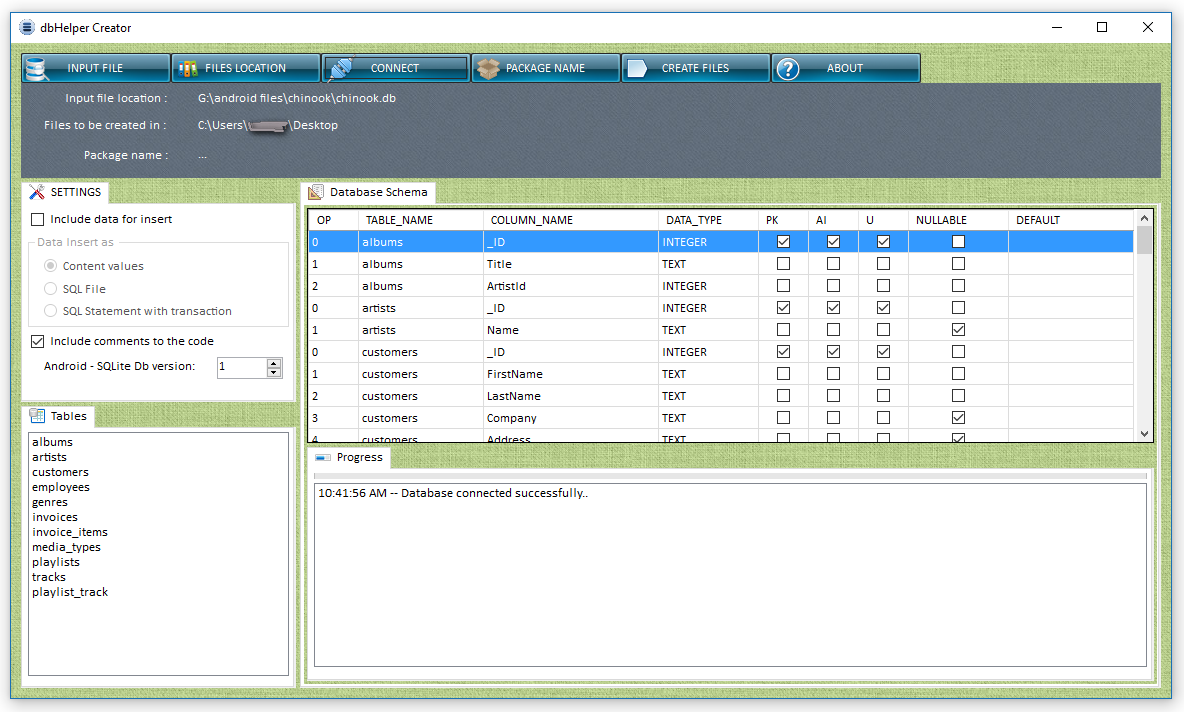Click the SQLite Db version input field

(x=242, y=367)
